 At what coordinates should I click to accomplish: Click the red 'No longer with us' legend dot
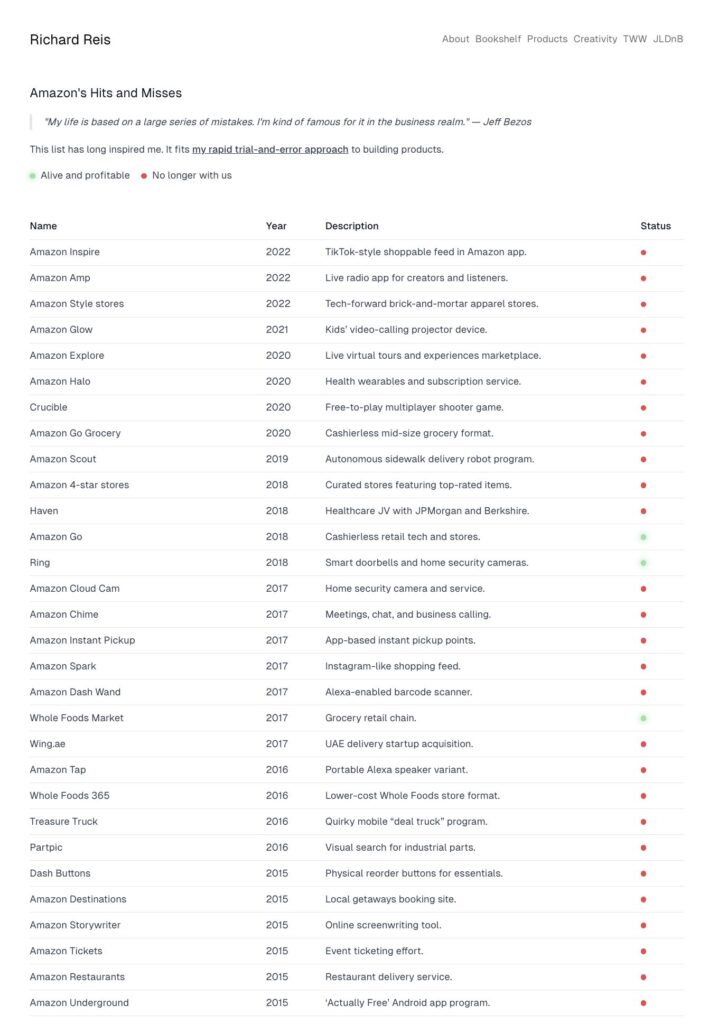144,176
